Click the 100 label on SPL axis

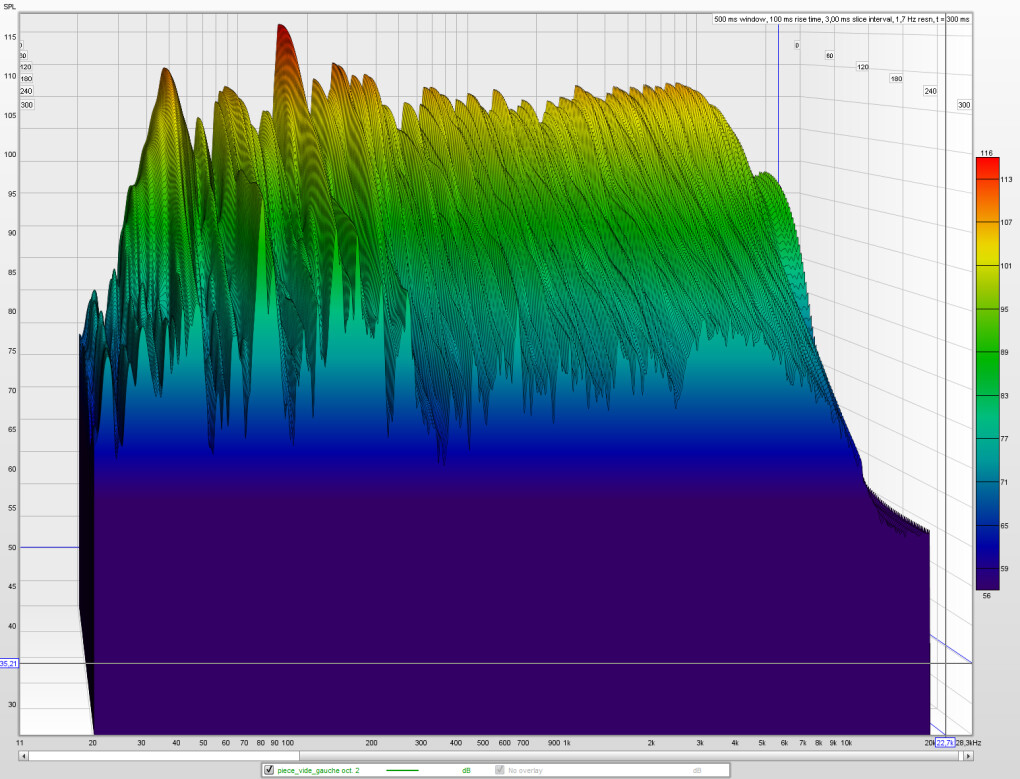point(10,155)
